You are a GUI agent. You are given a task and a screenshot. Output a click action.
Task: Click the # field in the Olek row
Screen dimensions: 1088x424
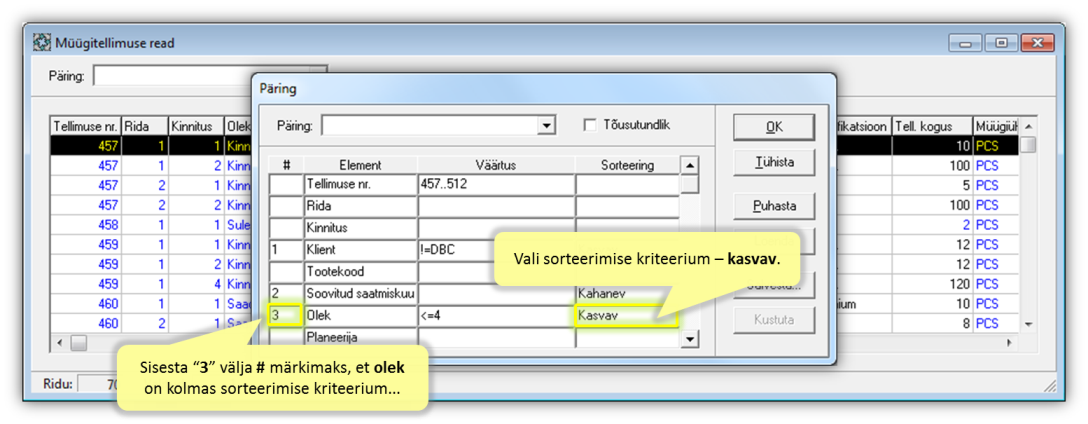click(x=286, y=316)
